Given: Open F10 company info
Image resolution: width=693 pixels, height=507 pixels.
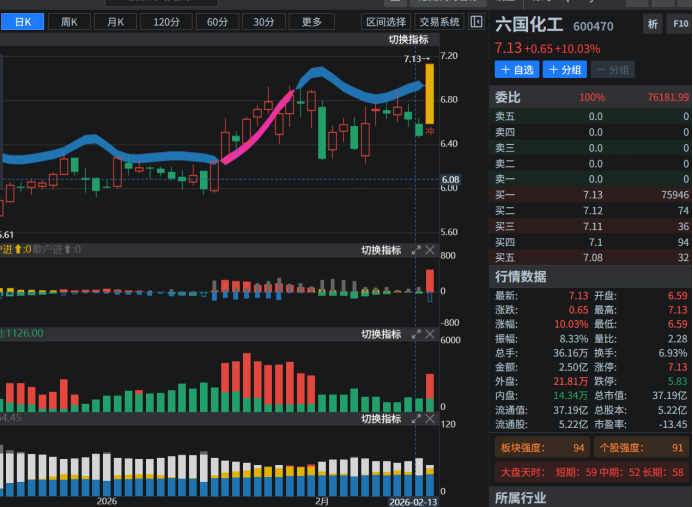Looking at the screenshot, I should point(678,25).
